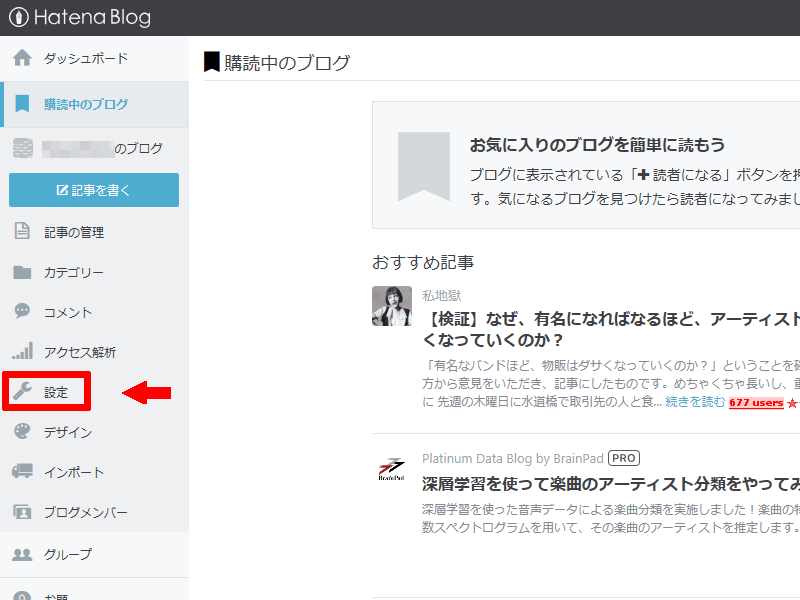Click the people グループ icon
Viewport: 800px width, 600px height.
click(22, 554)
